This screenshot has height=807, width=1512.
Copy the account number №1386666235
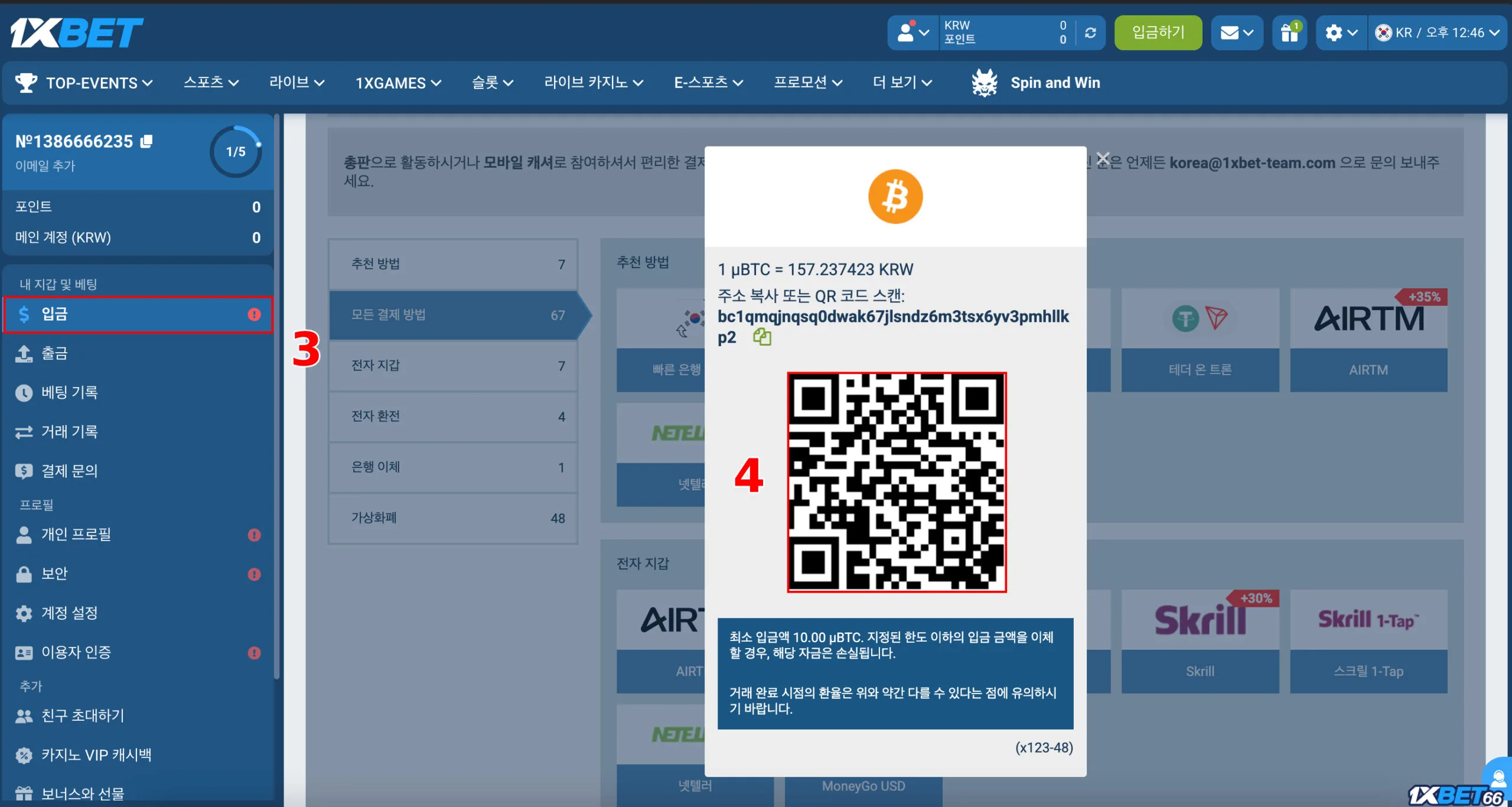pyautogui.click(x=147, y=141)
